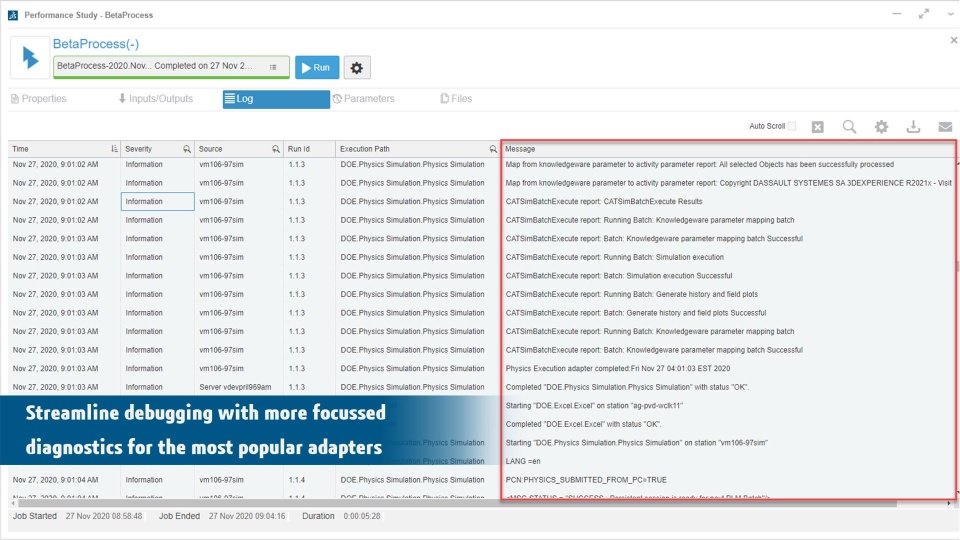
Task: Click Job Started timestamp in status bar
Action: [103, 516]
